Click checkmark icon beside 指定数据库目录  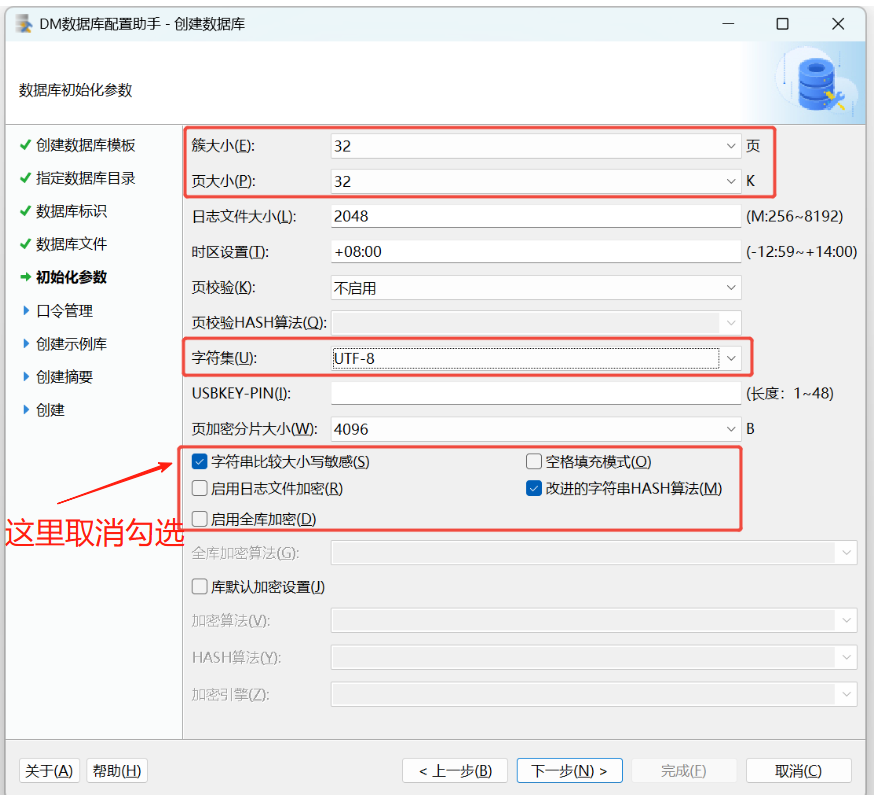tap(25, 178)
